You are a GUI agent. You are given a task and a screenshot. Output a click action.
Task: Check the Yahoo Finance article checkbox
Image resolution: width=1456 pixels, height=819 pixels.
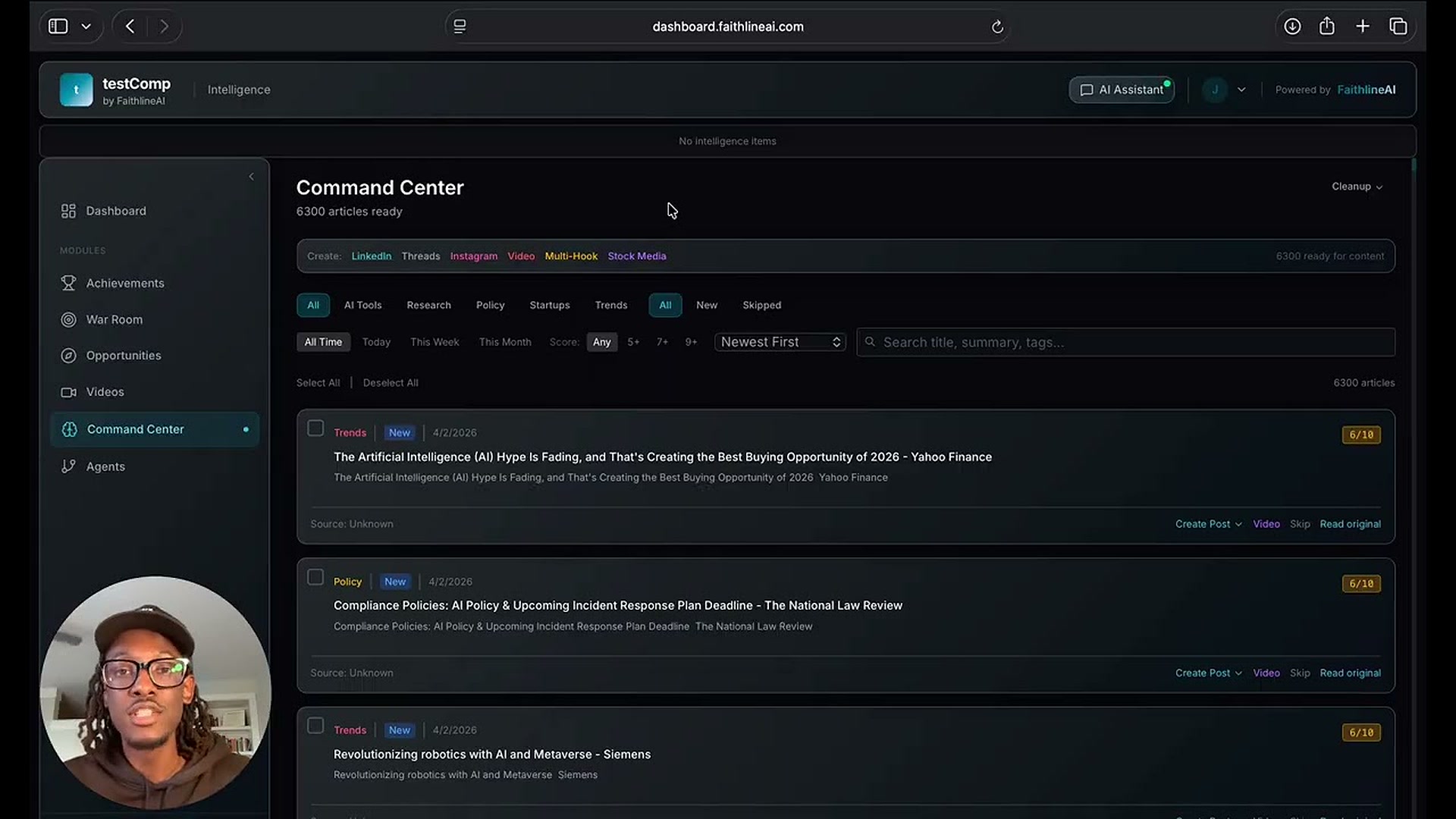coord(315,428)
